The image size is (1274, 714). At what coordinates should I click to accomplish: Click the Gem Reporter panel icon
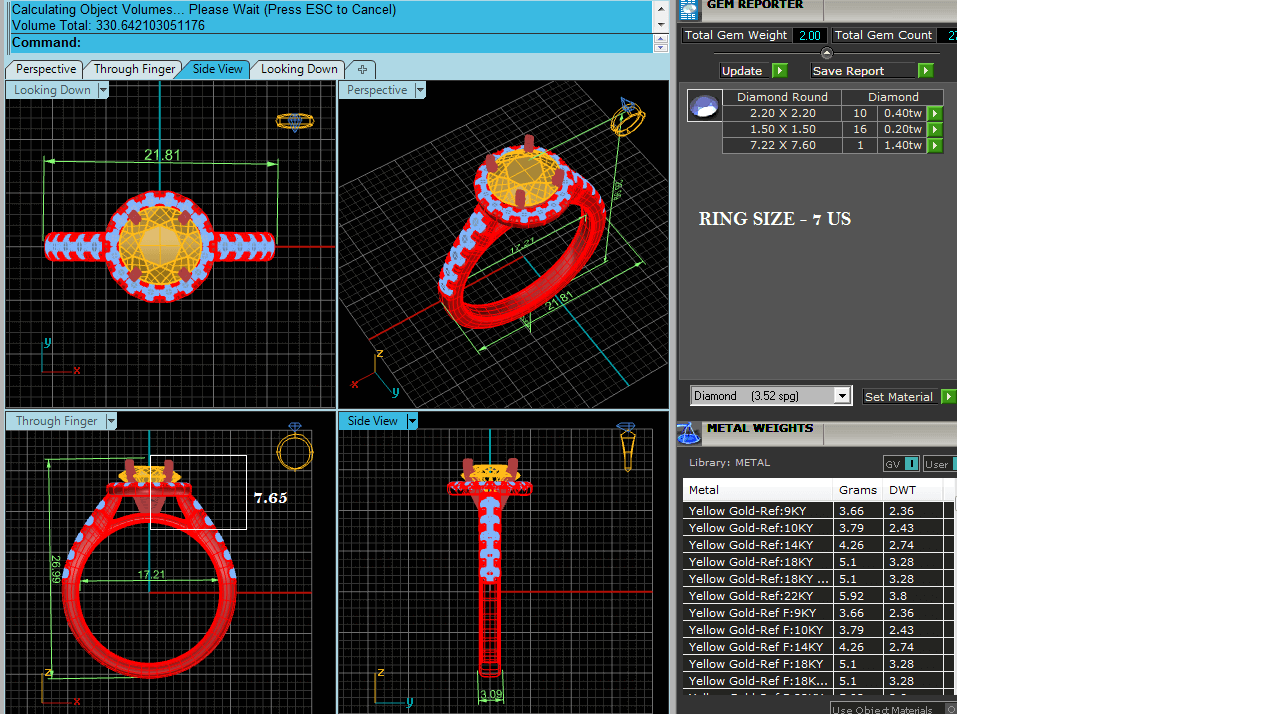click(689, 9)
